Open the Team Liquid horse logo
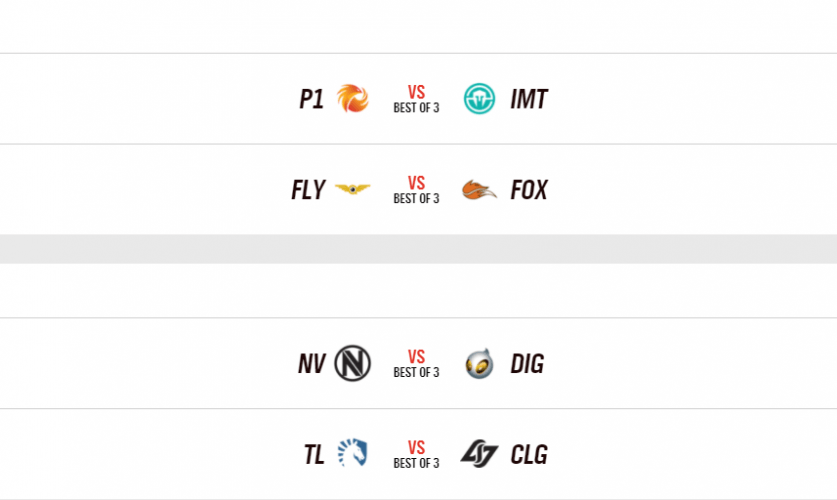Screen dimensions: 837x500 (352, 454)
